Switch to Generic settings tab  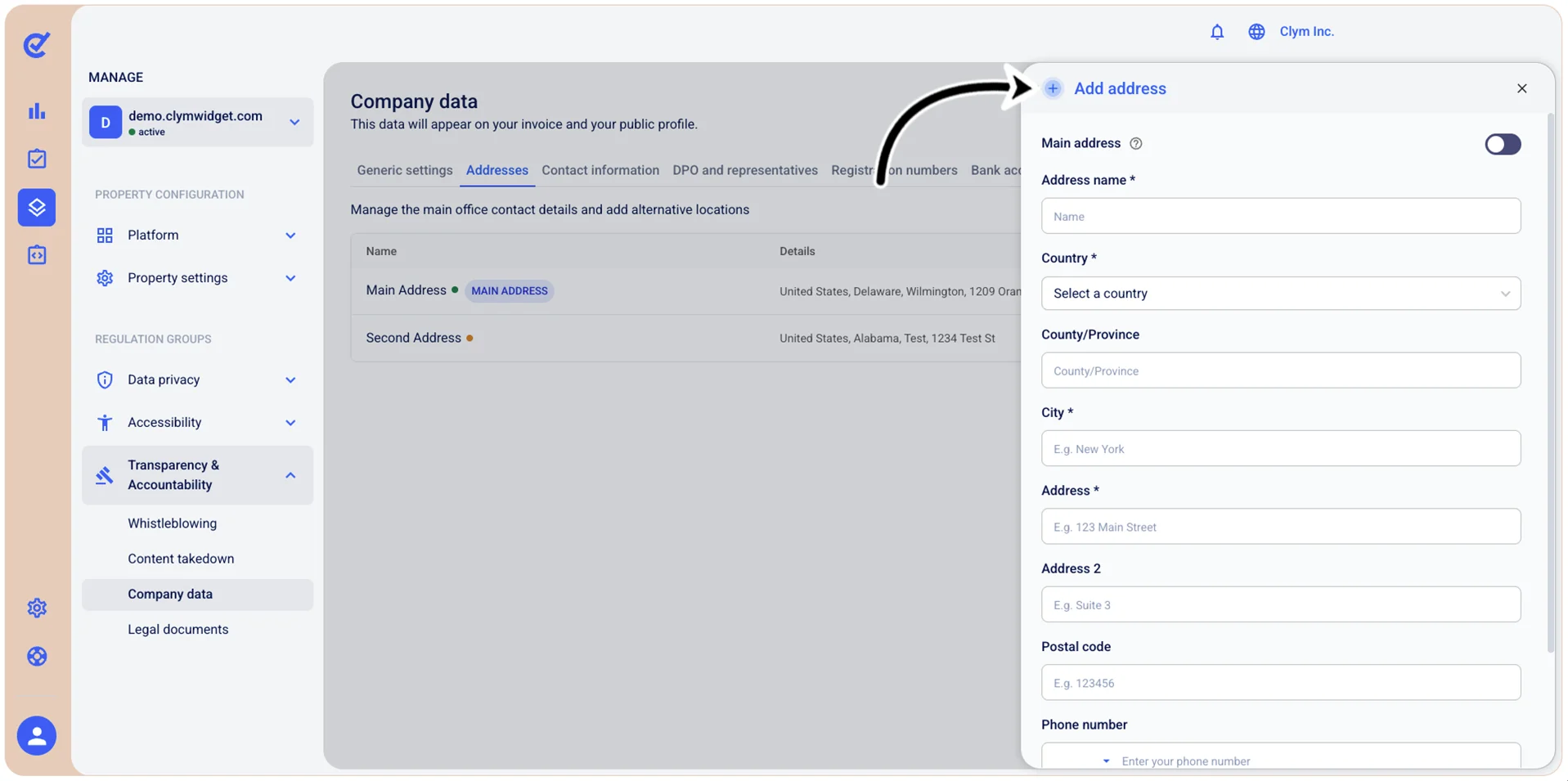(x=404, y=170)
